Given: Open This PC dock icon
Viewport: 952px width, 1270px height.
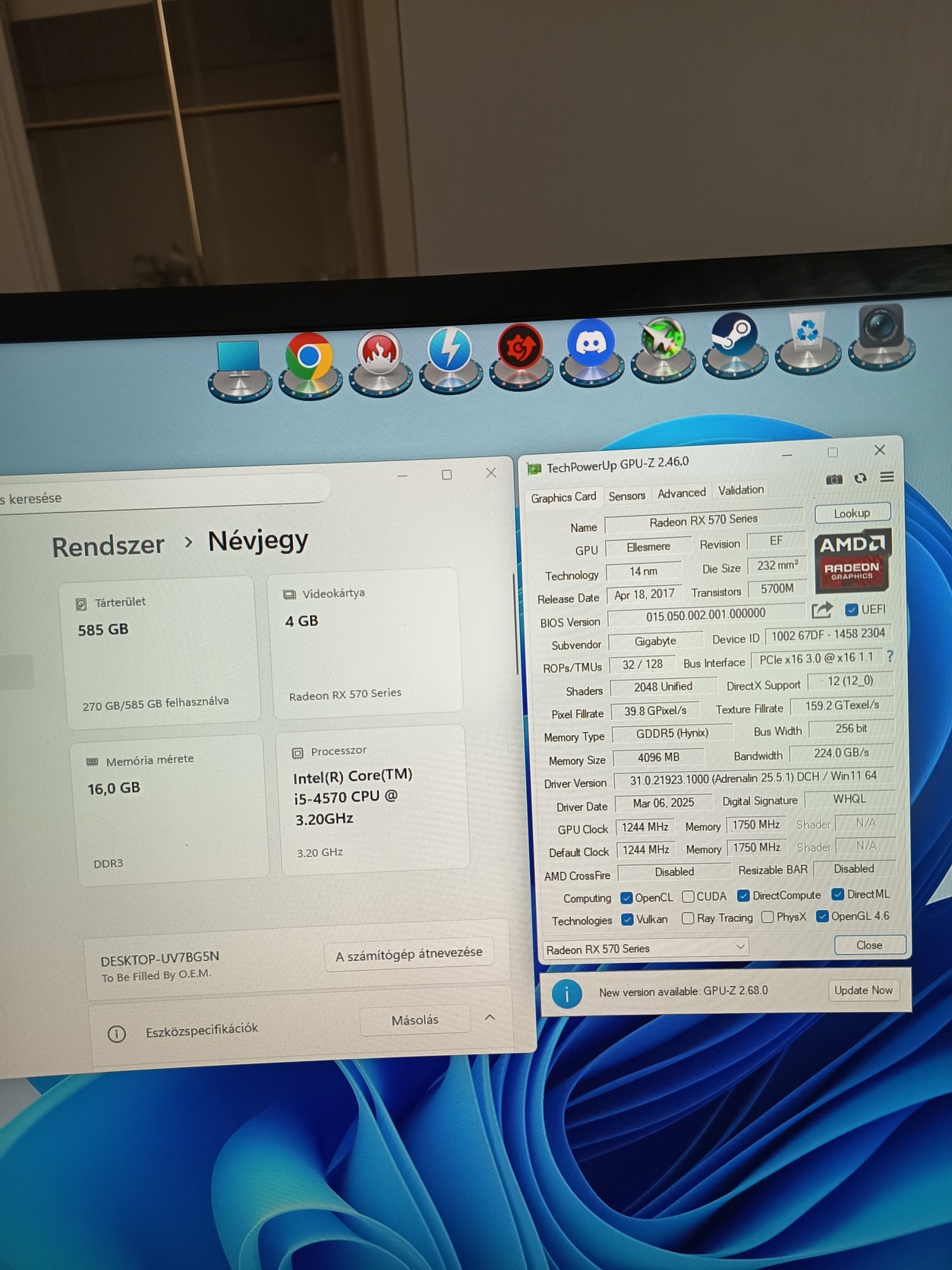Looking at the screenshot, I should [240, 370].
